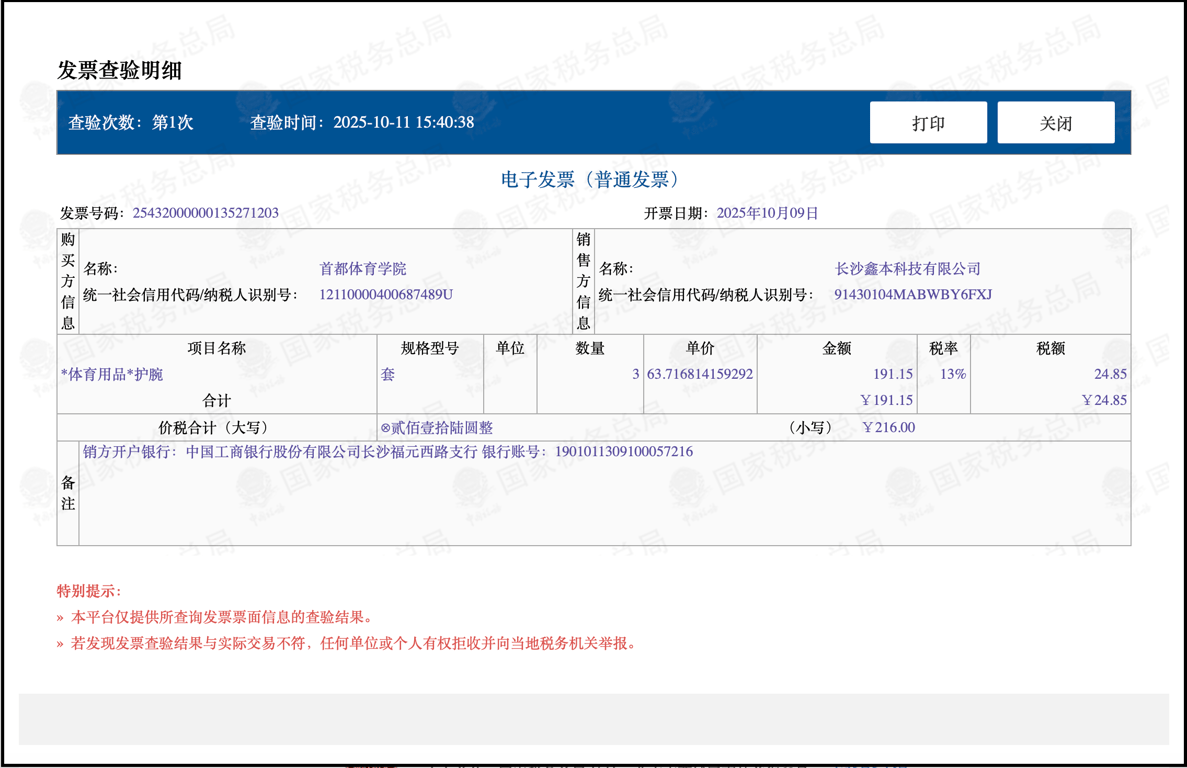Click the 单位 column header
This screenshot has width=1187, height=768.
coord(510,348)
